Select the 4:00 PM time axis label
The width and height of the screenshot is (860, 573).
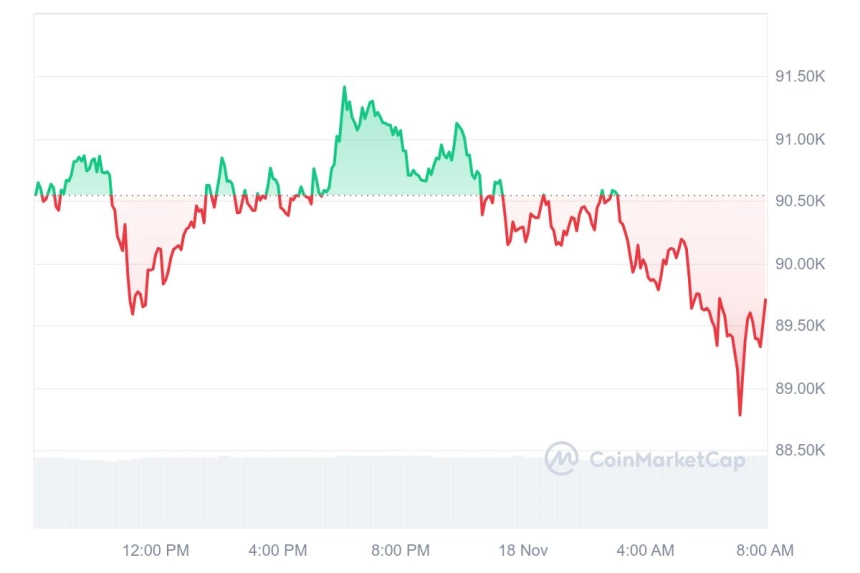278,550
